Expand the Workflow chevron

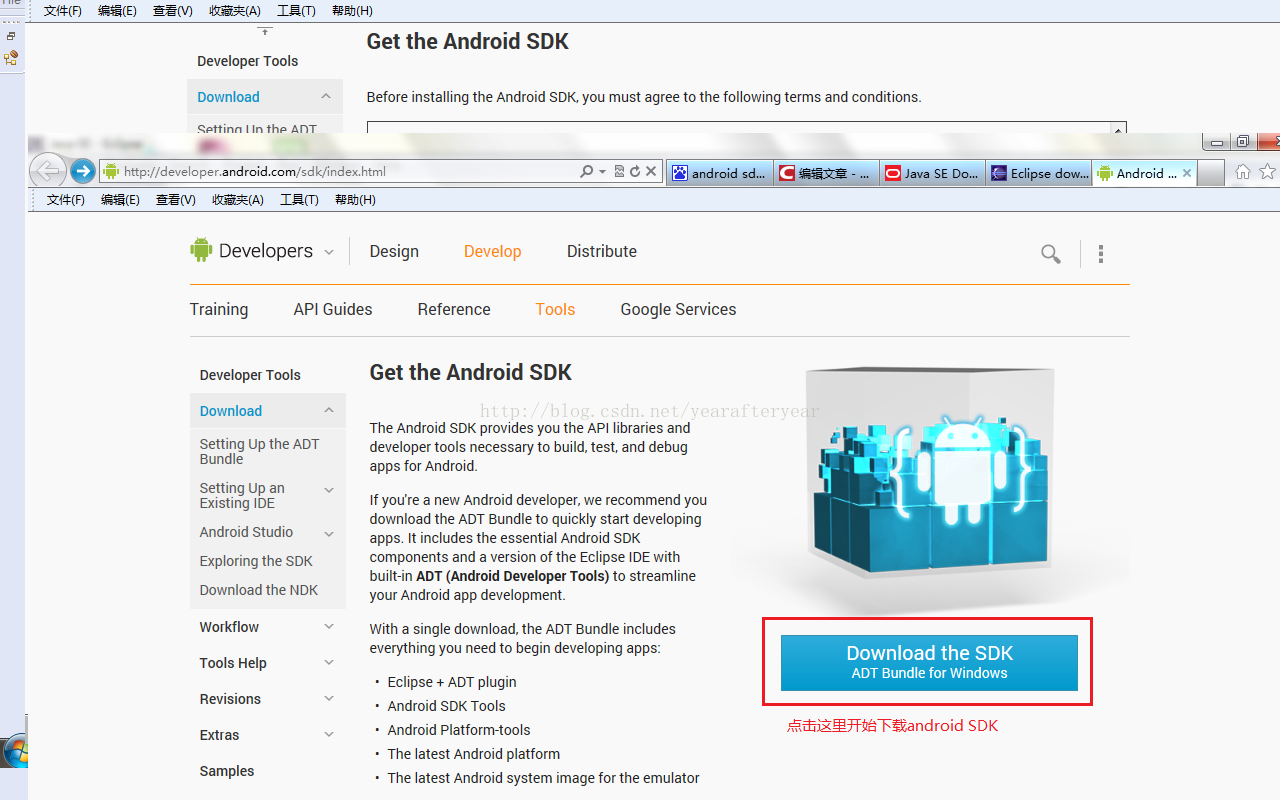(329, 627)
